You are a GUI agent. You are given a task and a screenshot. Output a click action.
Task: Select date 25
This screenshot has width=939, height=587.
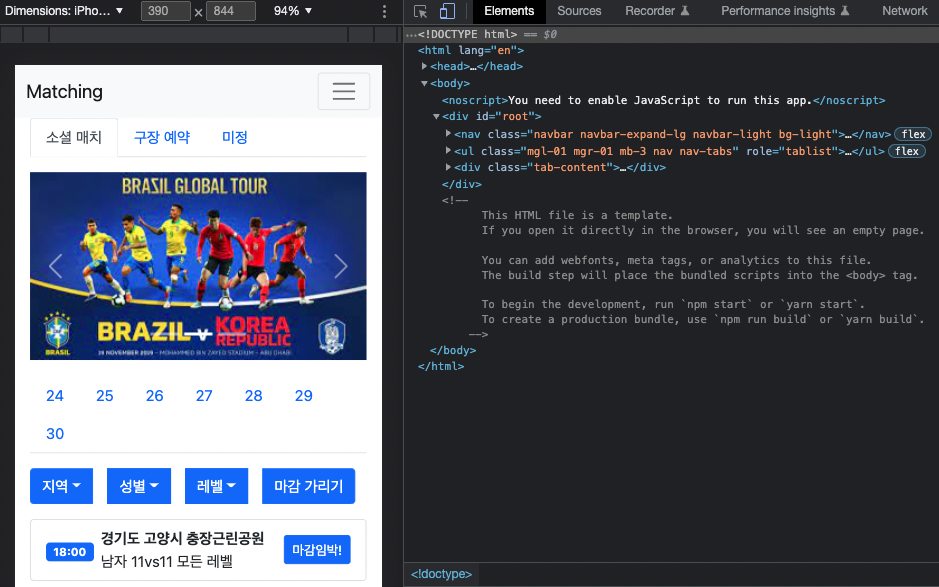(x=105, y=396)
